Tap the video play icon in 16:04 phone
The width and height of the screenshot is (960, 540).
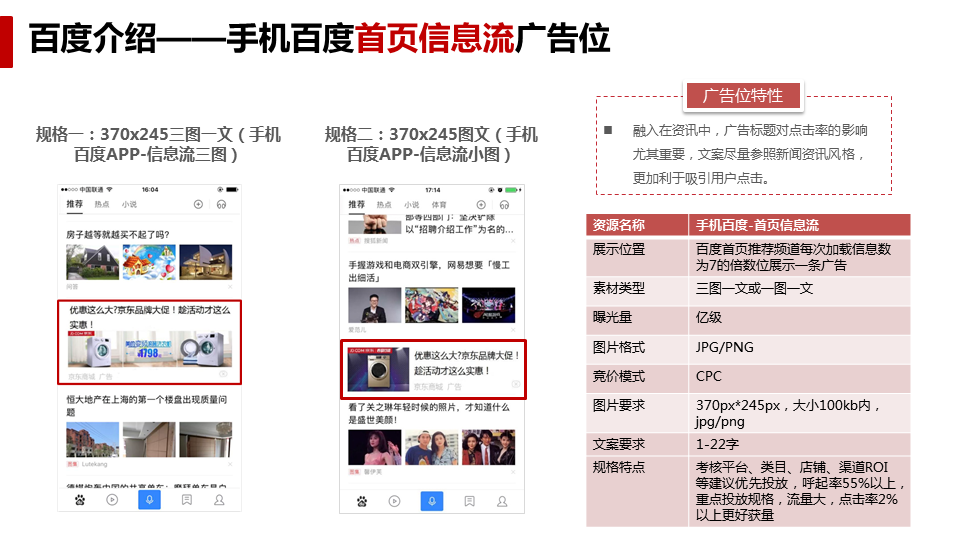point(112,500)
